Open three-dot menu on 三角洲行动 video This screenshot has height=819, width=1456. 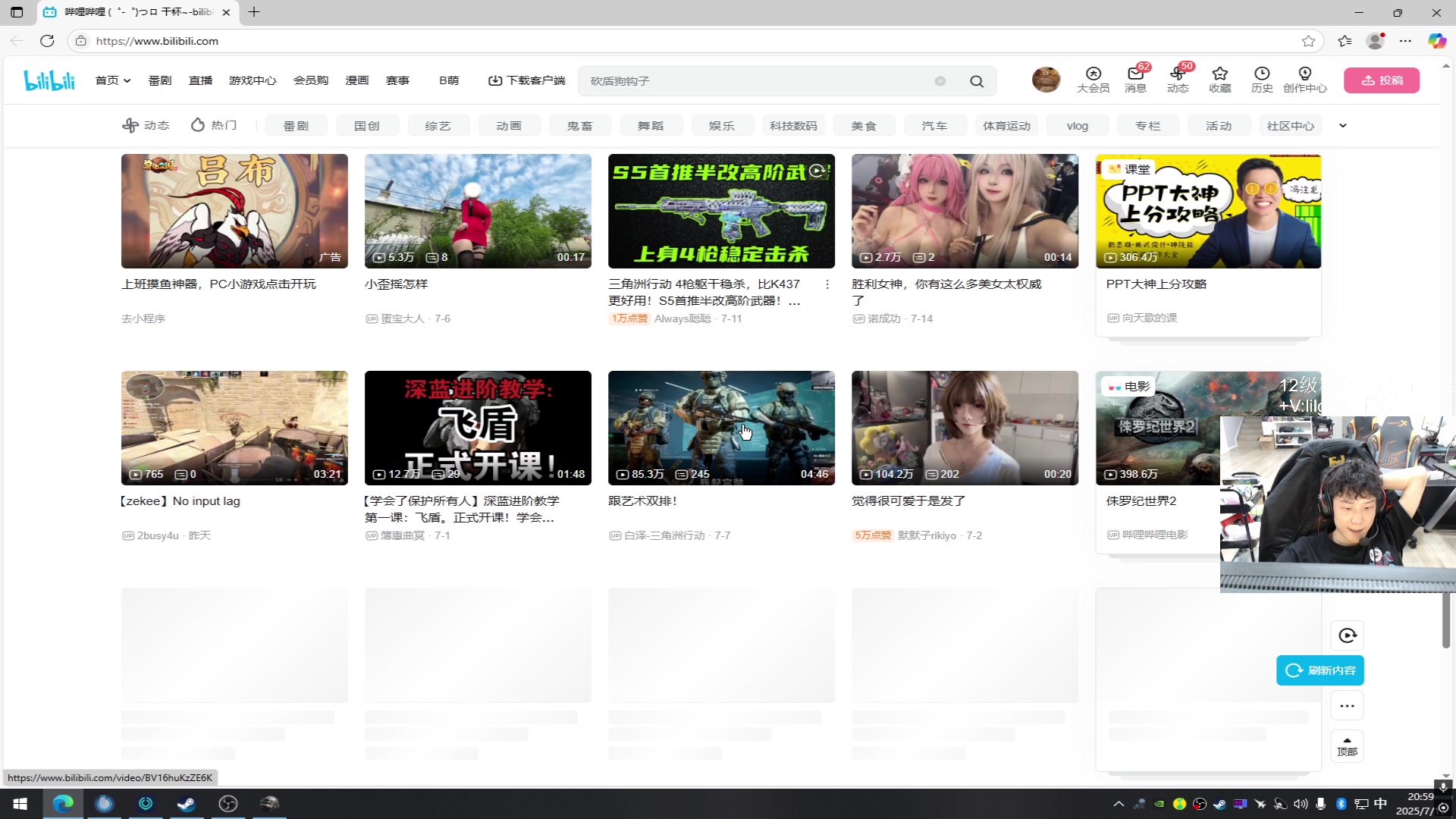[x=827, y=284]
